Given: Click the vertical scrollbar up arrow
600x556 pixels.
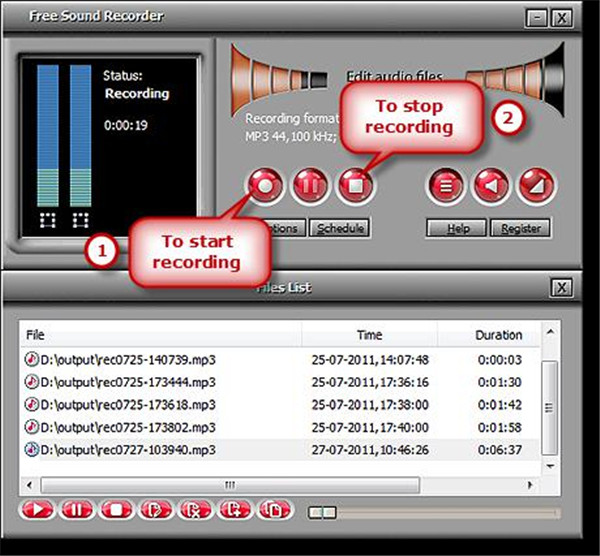Looking at the screenshot, I should pyautogui.click(x=550, y=332).
